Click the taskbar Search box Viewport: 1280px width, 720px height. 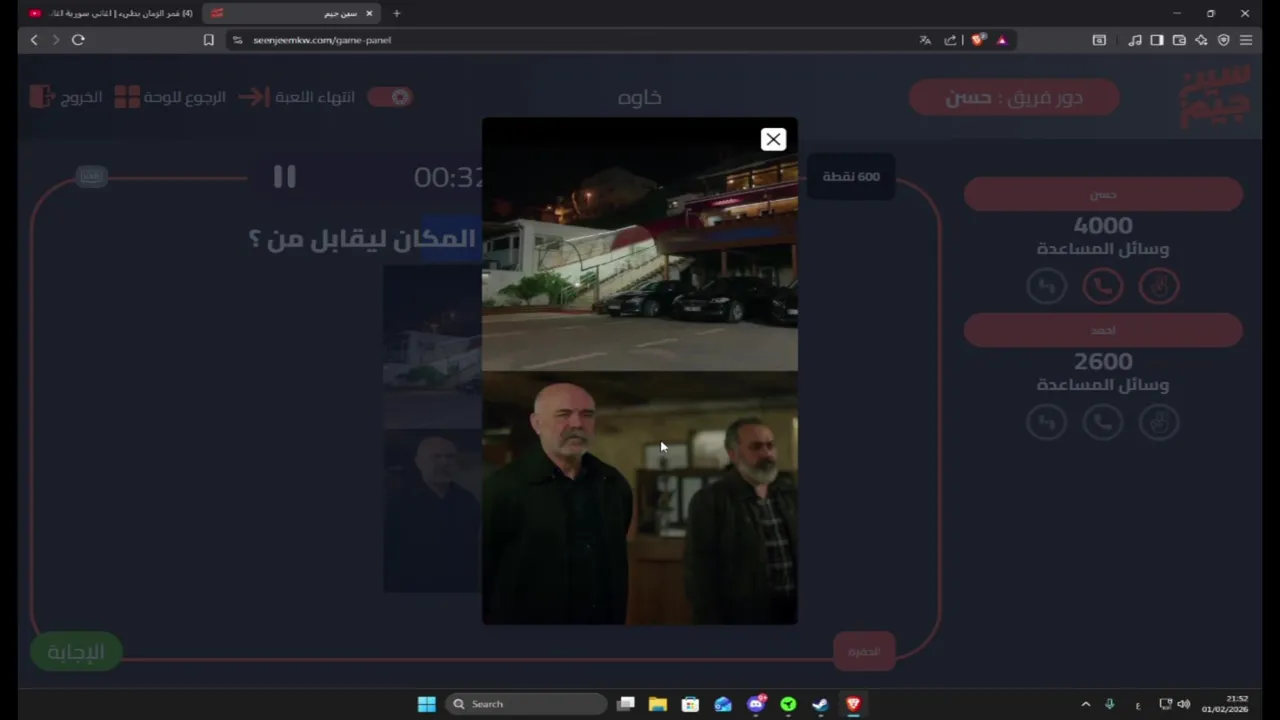(x=526, y=704)
